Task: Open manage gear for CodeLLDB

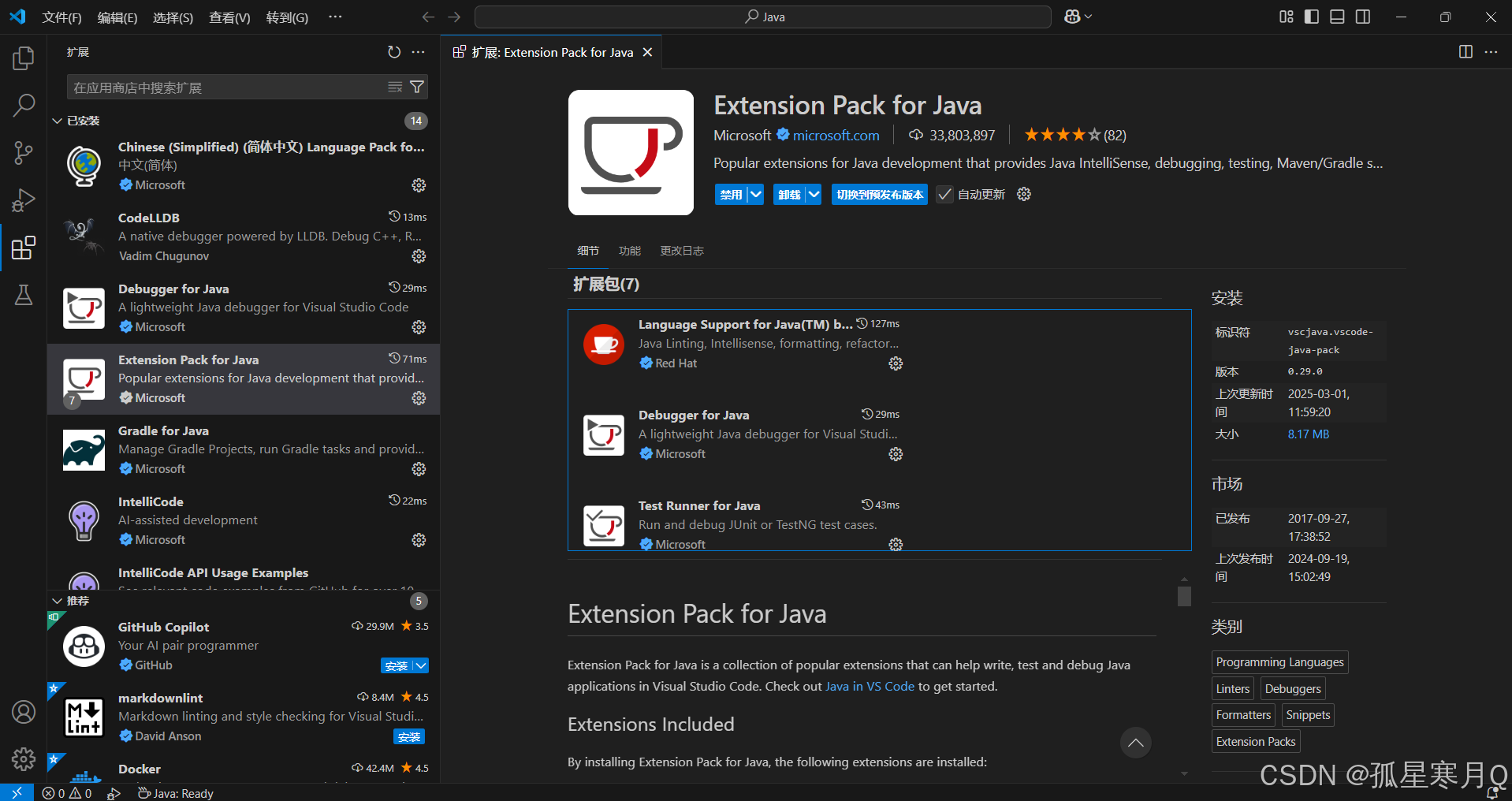Action: [x=419, y=256]
